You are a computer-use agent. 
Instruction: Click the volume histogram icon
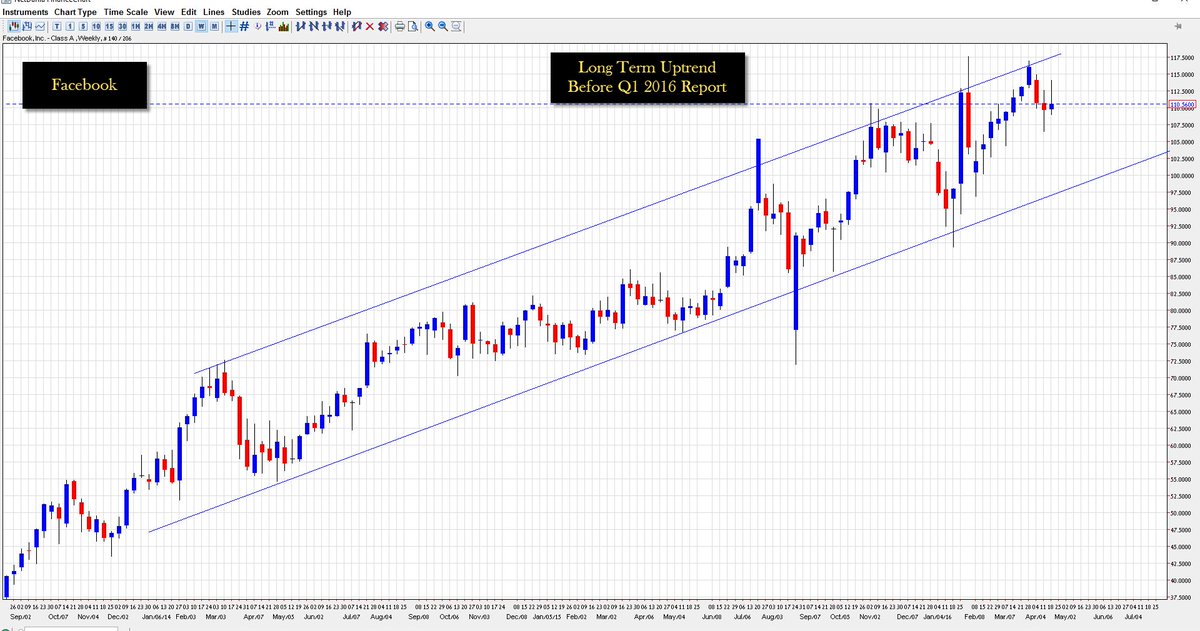[284, 26]
